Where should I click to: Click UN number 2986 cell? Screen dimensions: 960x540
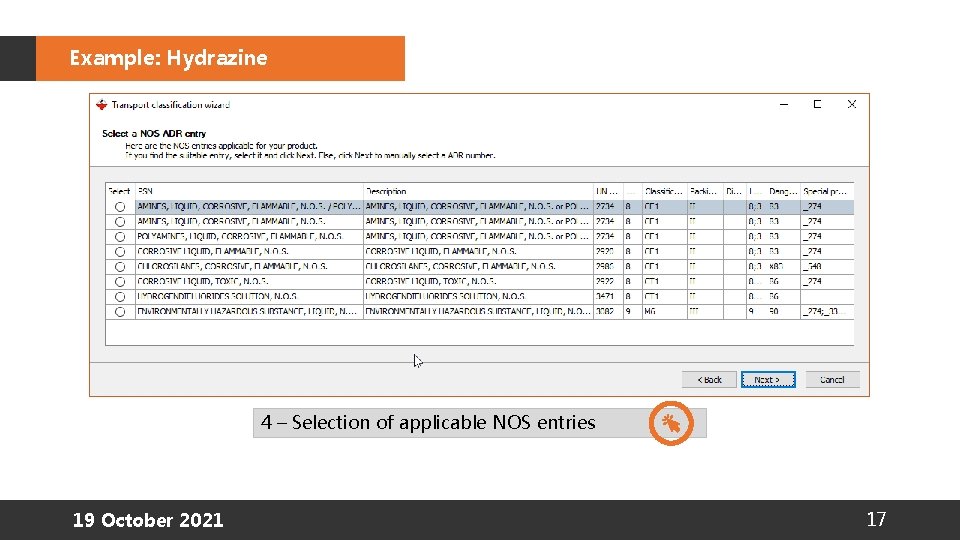608,266
